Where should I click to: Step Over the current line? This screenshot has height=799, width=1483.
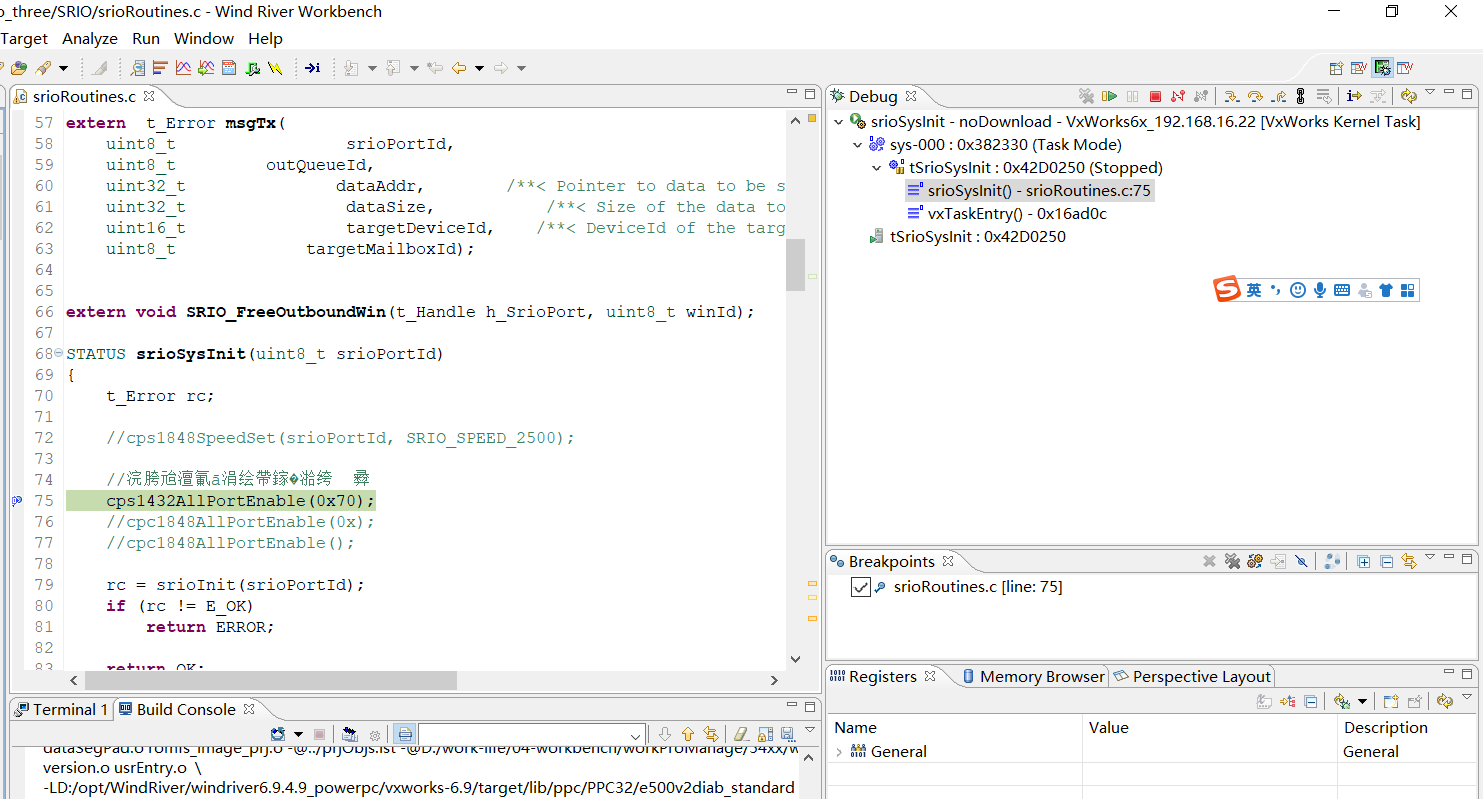point(1257,96)
